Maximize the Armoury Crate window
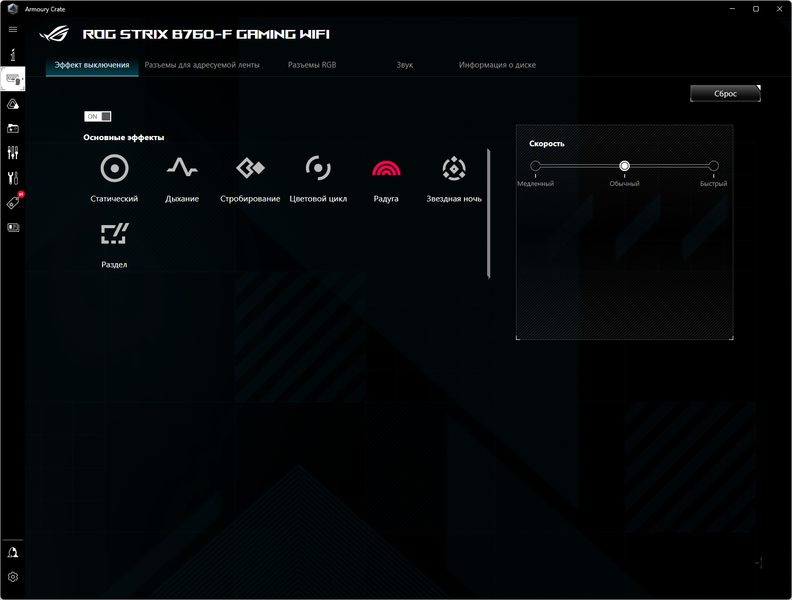Image resolution: width=792 pixels, height=600 pixels. coord(756,9)
